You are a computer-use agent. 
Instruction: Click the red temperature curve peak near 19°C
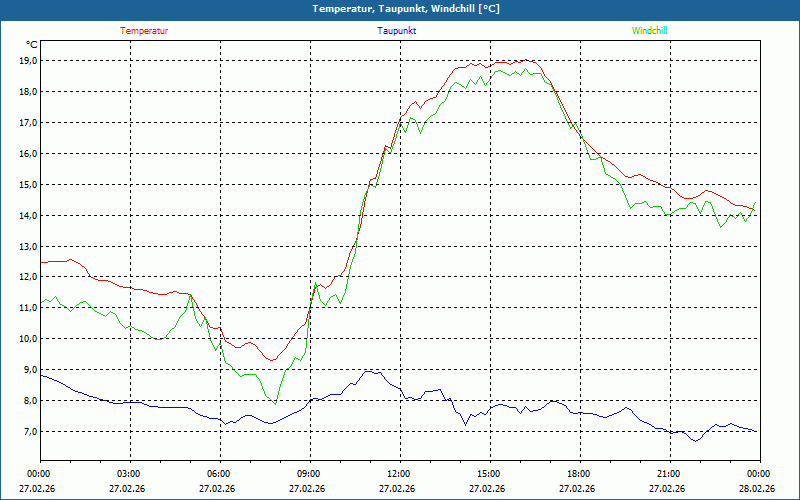[x=528, y=60]
